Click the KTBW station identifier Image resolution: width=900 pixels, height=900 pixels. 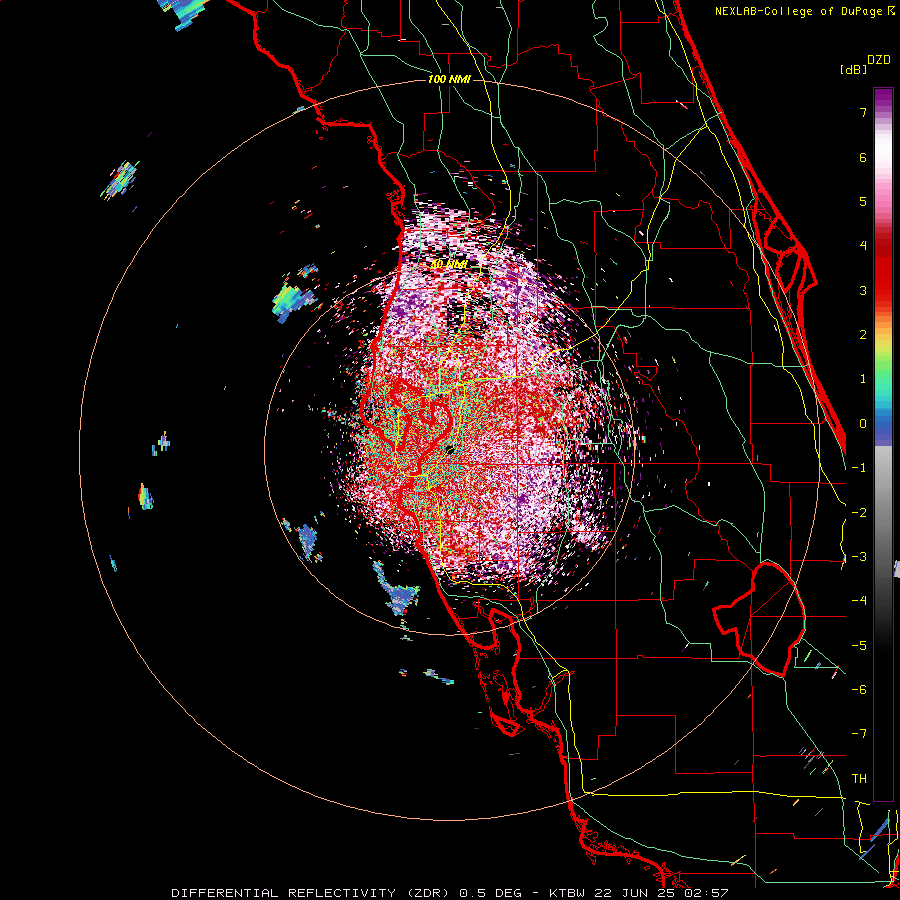[568, 893]
